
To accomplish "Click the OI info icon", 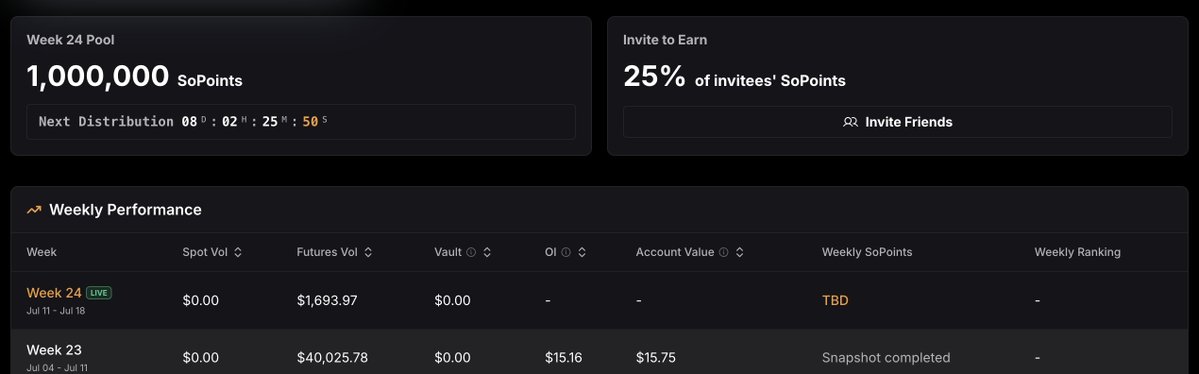I will click(x=566, y=252).
